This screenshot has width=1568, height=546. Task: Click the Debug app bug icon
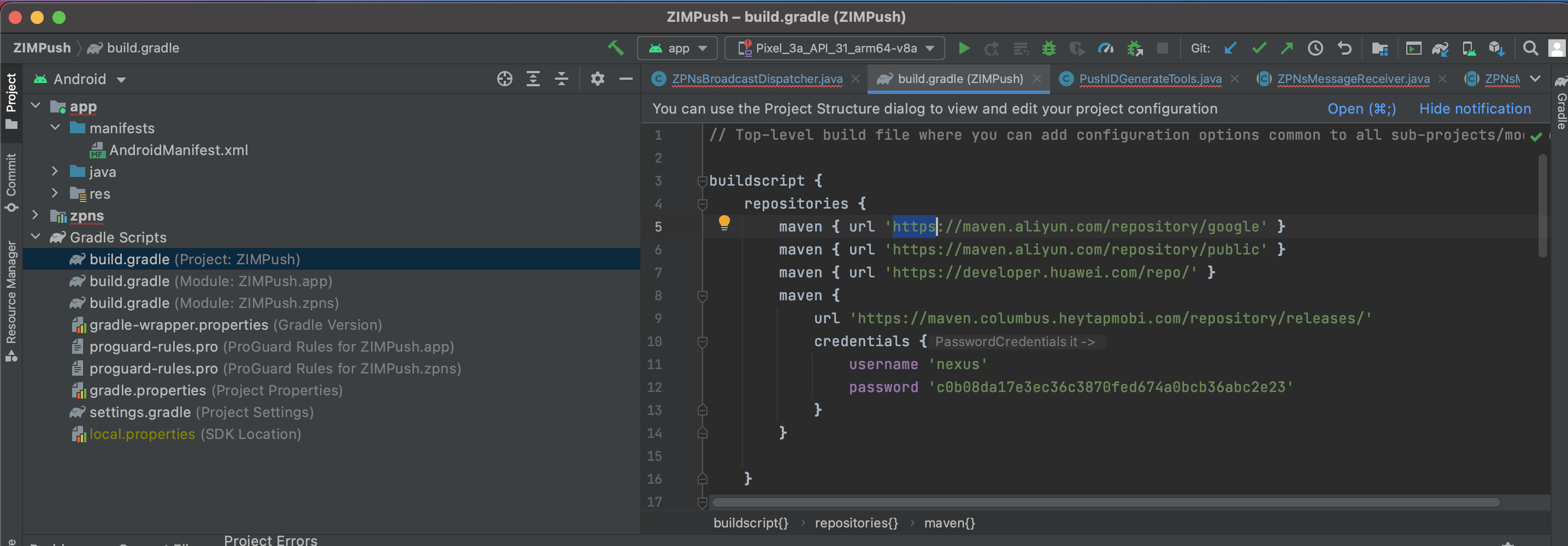(x=1048, y=49)
